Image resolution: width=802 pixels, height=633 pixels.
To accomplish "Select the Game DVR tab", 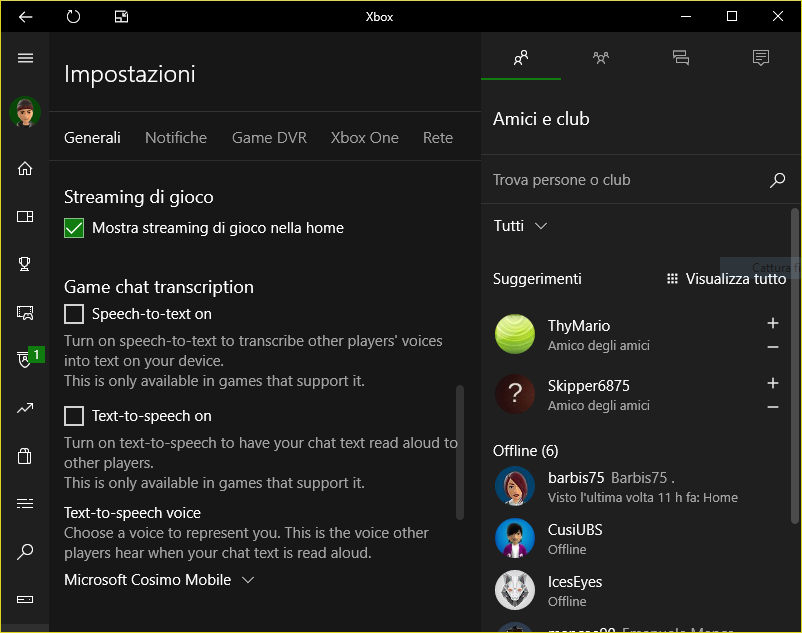I will click(269, 138).
